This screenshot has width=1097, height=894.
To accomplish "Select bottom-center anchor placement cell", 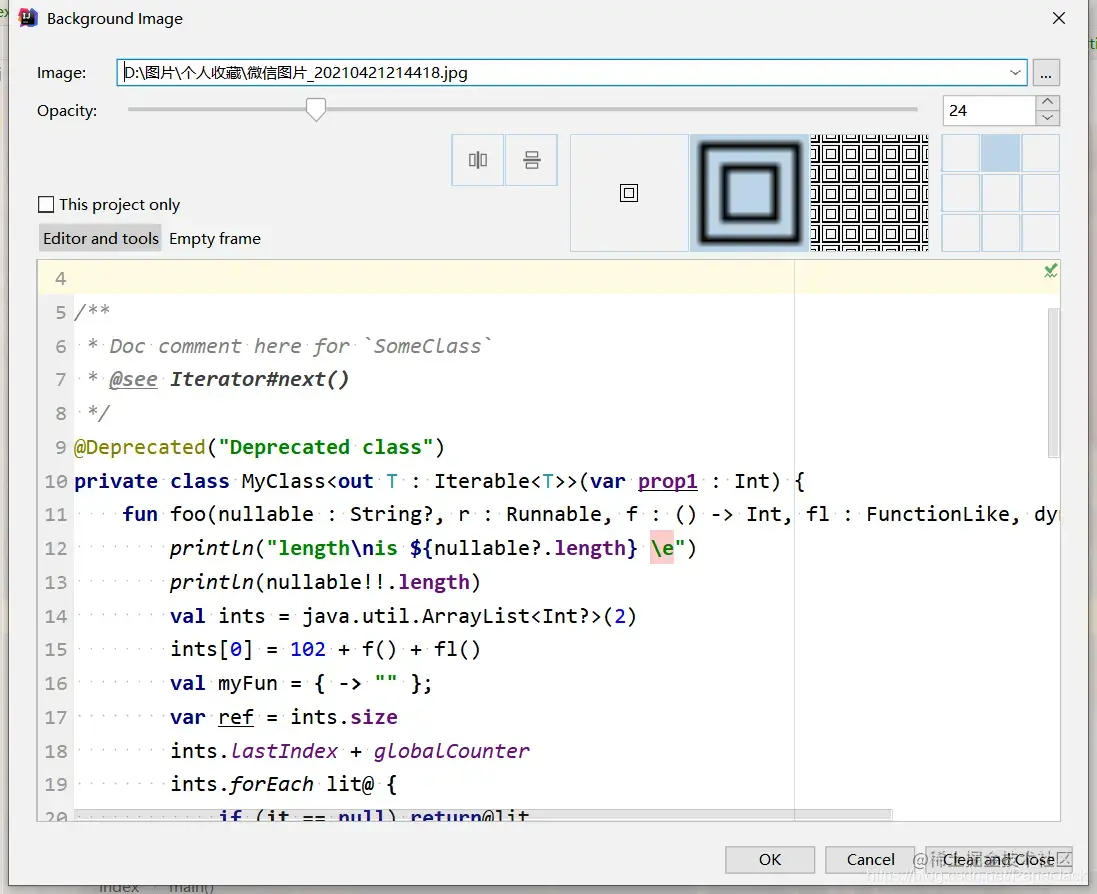I will 1000,233.
